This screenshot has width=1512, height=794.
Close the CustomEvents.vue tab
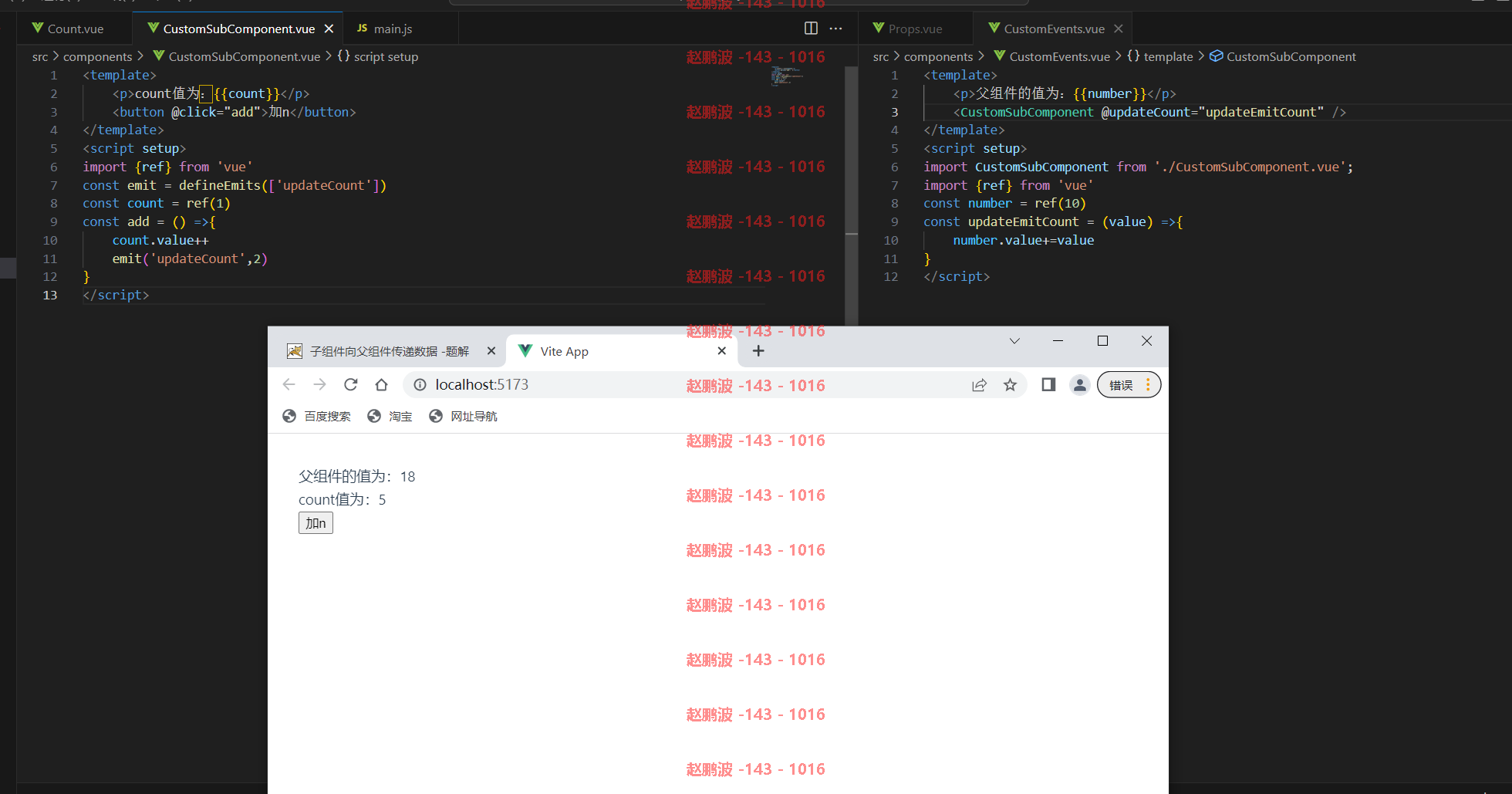pos(1119,29)
